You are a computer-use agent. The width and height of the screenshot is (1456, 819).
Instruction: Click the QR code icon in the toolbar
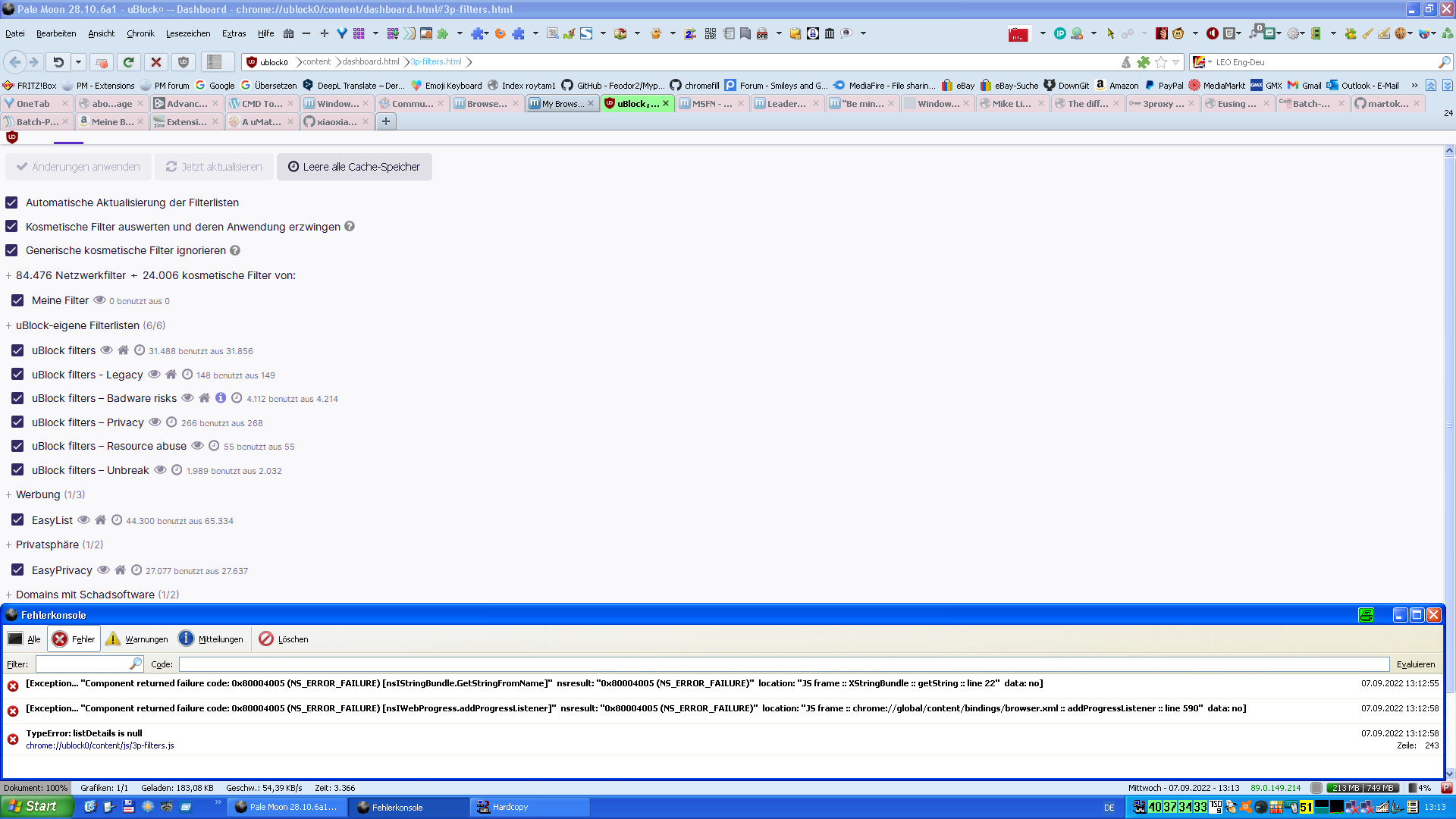pos(711,33)
